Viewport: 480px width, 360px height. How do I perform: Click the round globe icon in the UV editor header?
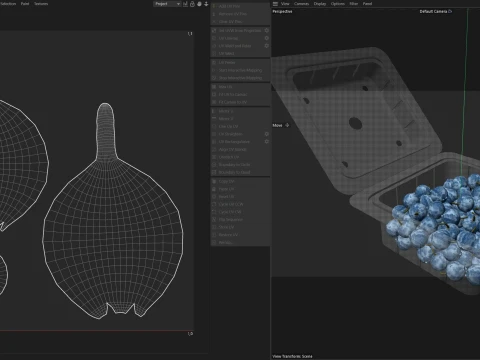(x=199, y=4)
